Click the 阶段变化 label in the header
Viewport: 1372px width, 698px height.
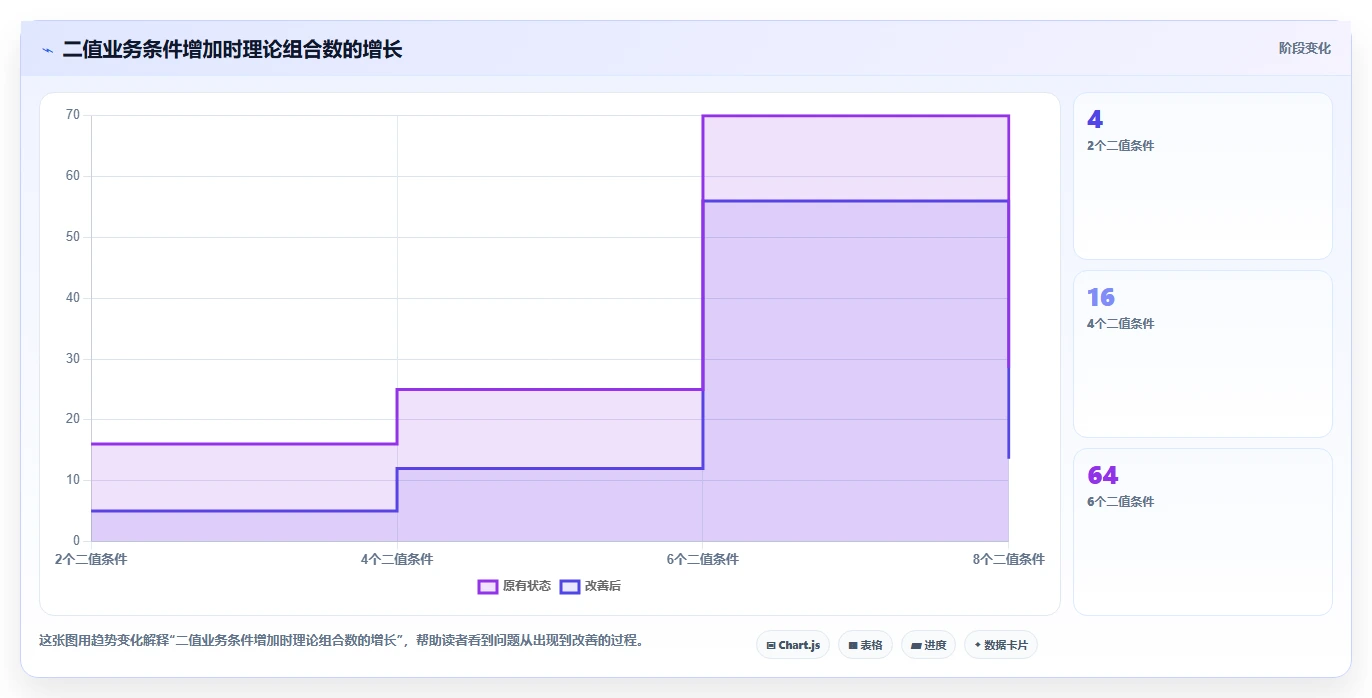[1305, 48]
